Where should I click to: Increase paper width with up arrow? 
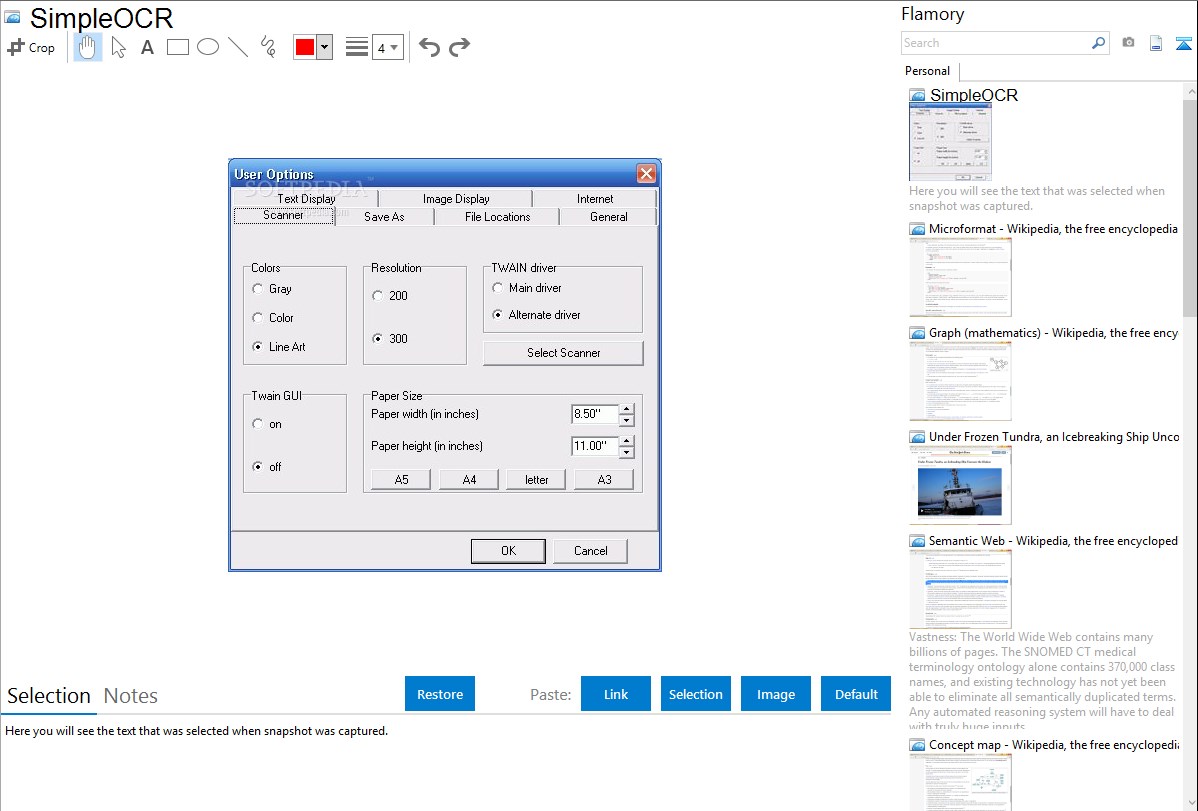point(627,409)
